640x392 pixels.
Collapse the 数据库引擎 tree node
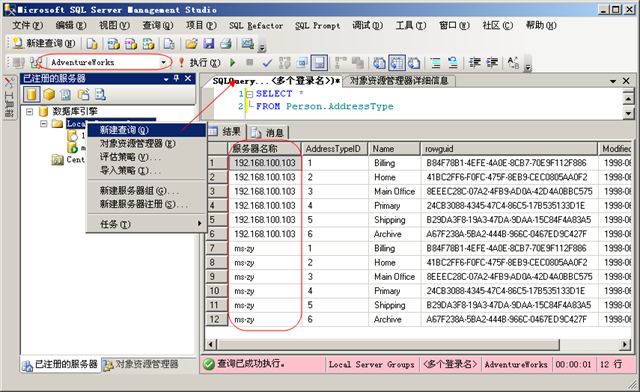click(29, 111)
